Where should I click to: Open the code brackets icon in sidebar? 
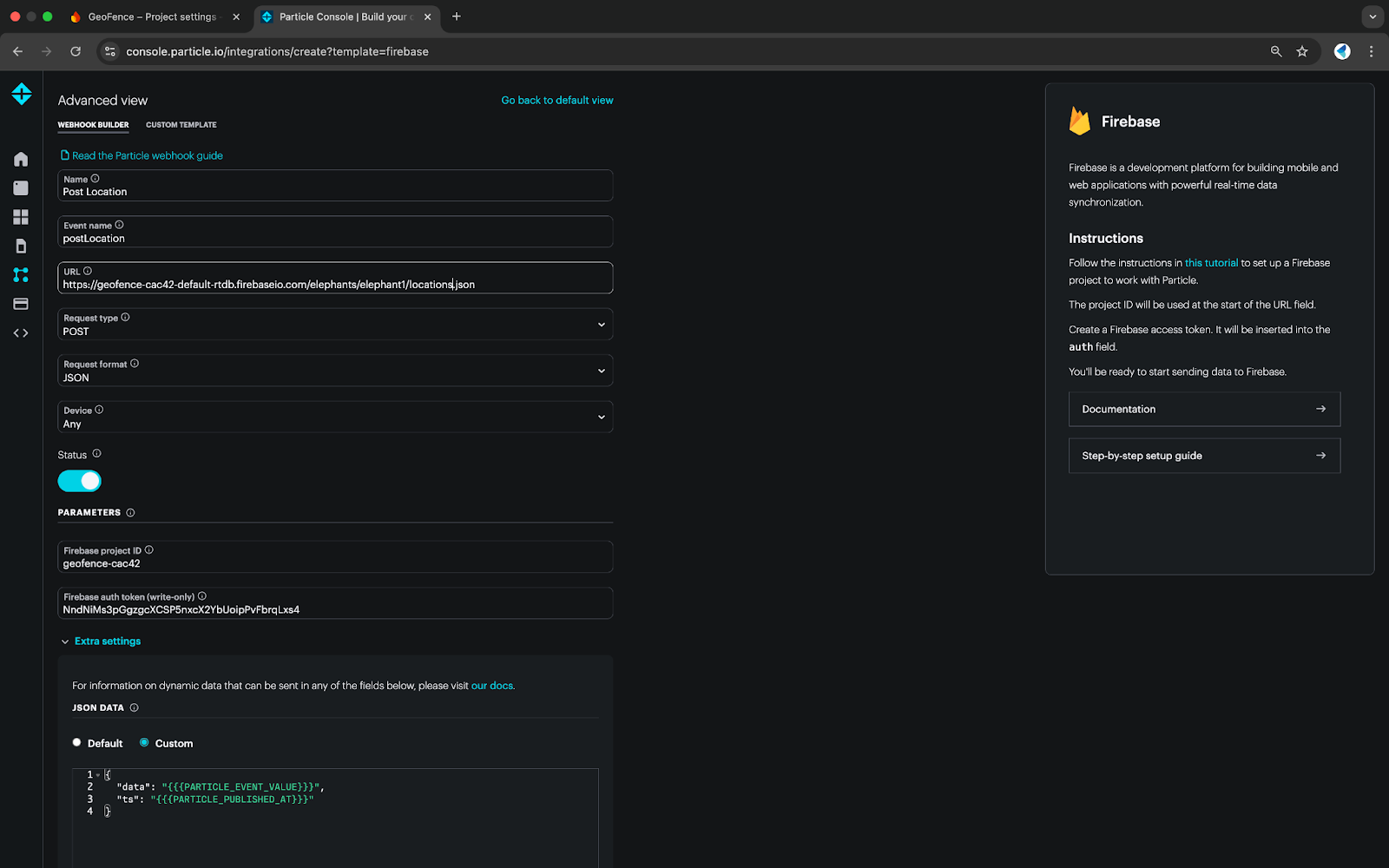tap(21, 333)
